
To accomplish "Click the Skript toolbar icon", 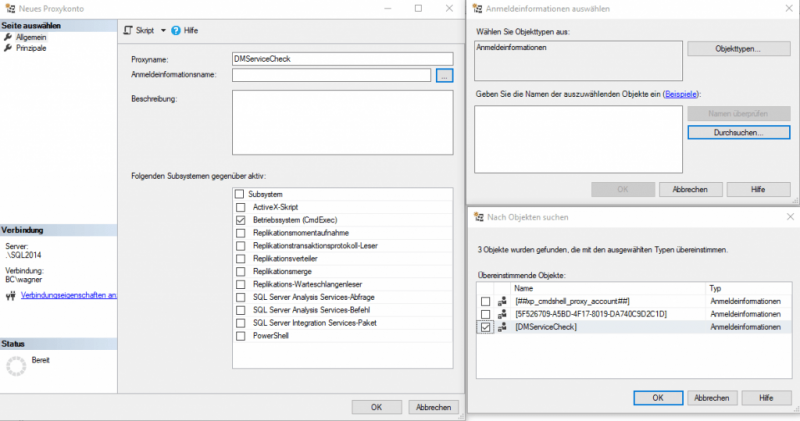I will (x=127, y=31).
